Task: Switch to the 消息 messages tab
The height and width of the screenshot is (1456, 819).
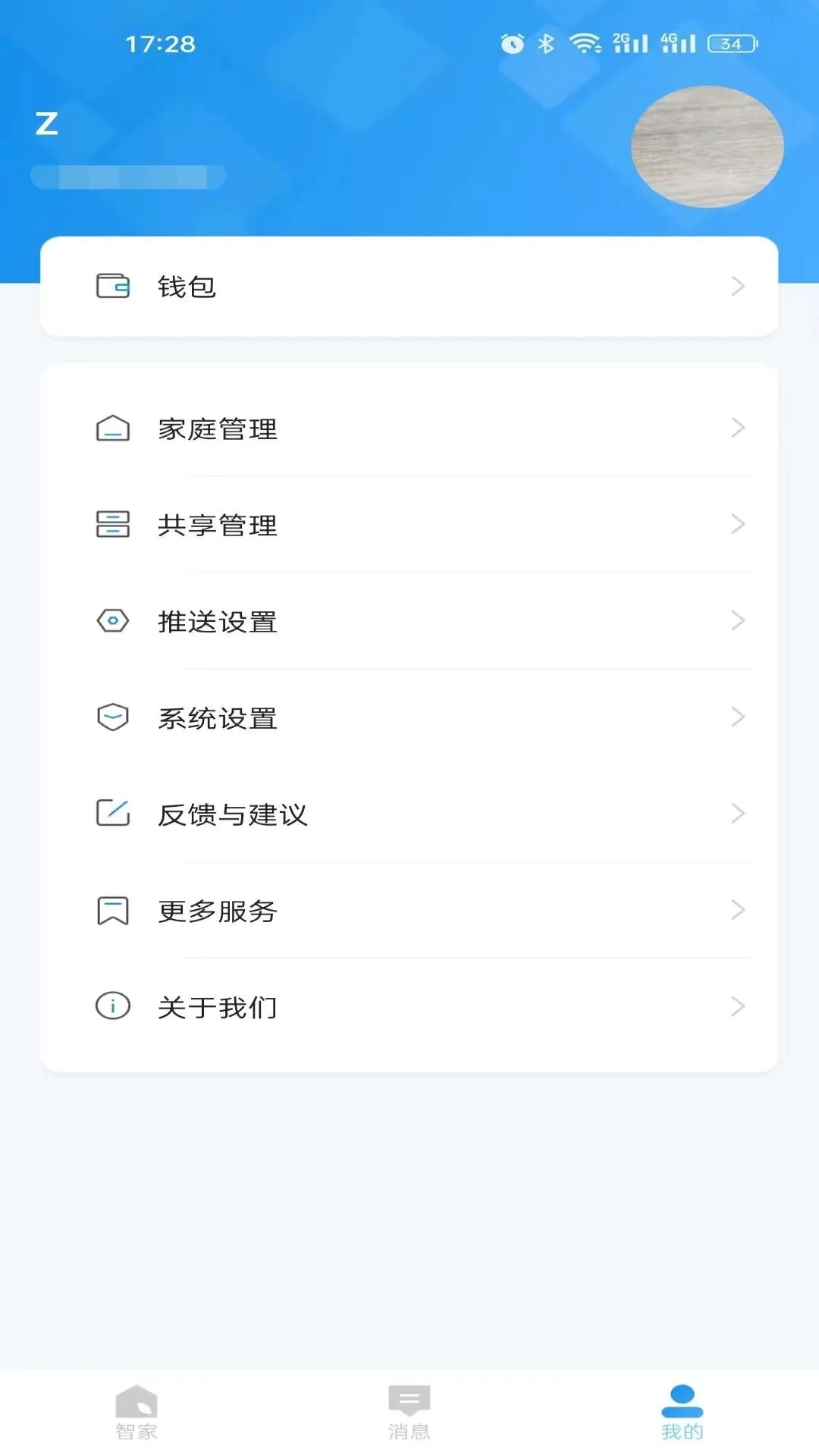Action: click(409, 1412)
